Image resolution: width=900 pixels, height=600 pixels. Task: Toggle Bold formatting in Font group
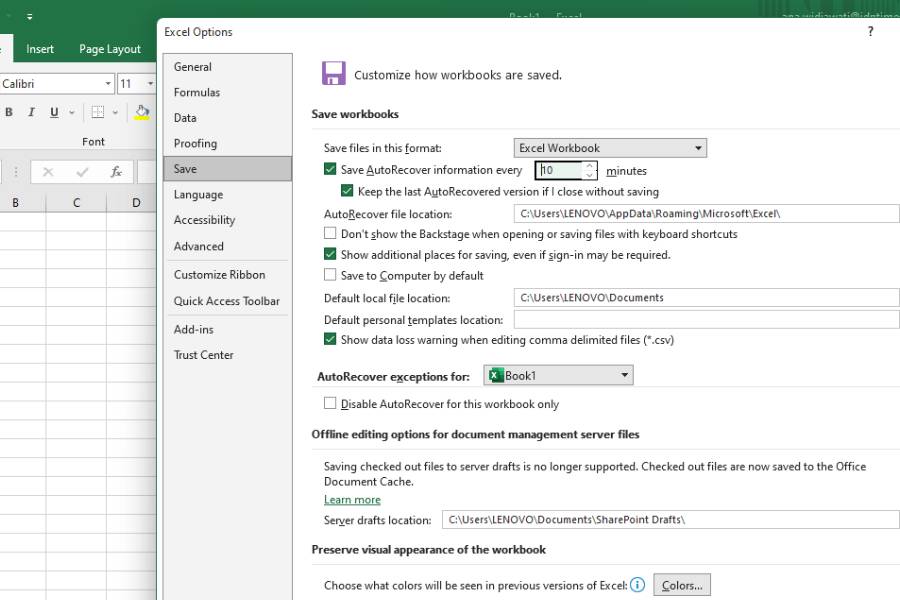coord(9,112)
